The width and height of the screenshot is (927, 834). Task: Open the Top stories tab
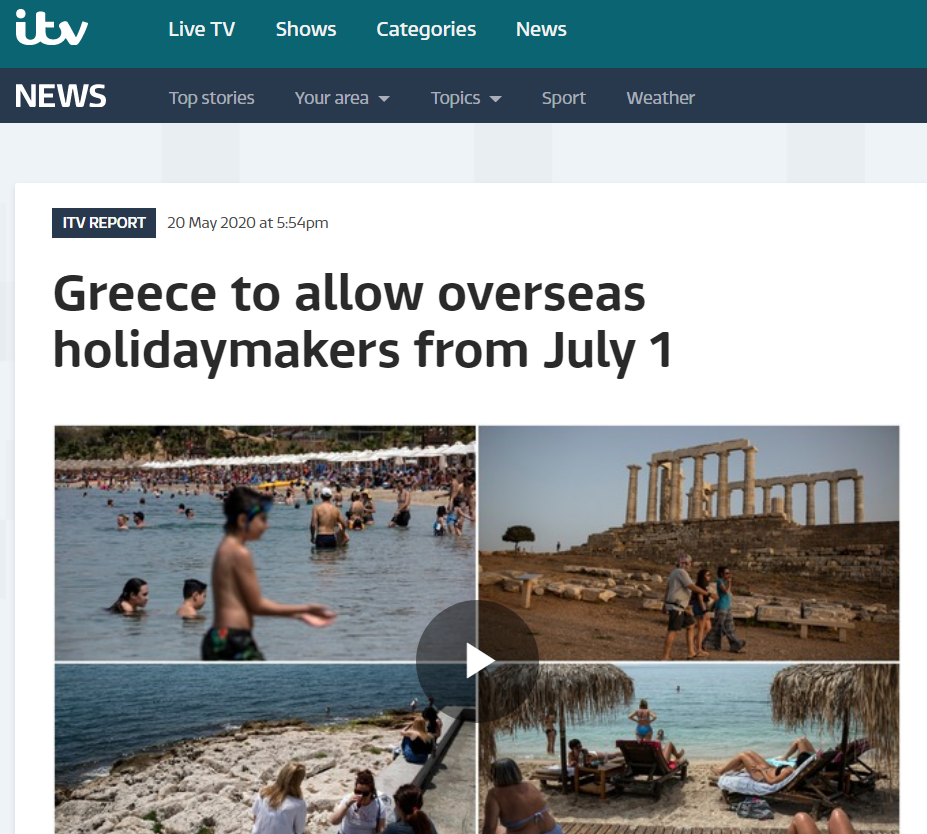point(212,98)
